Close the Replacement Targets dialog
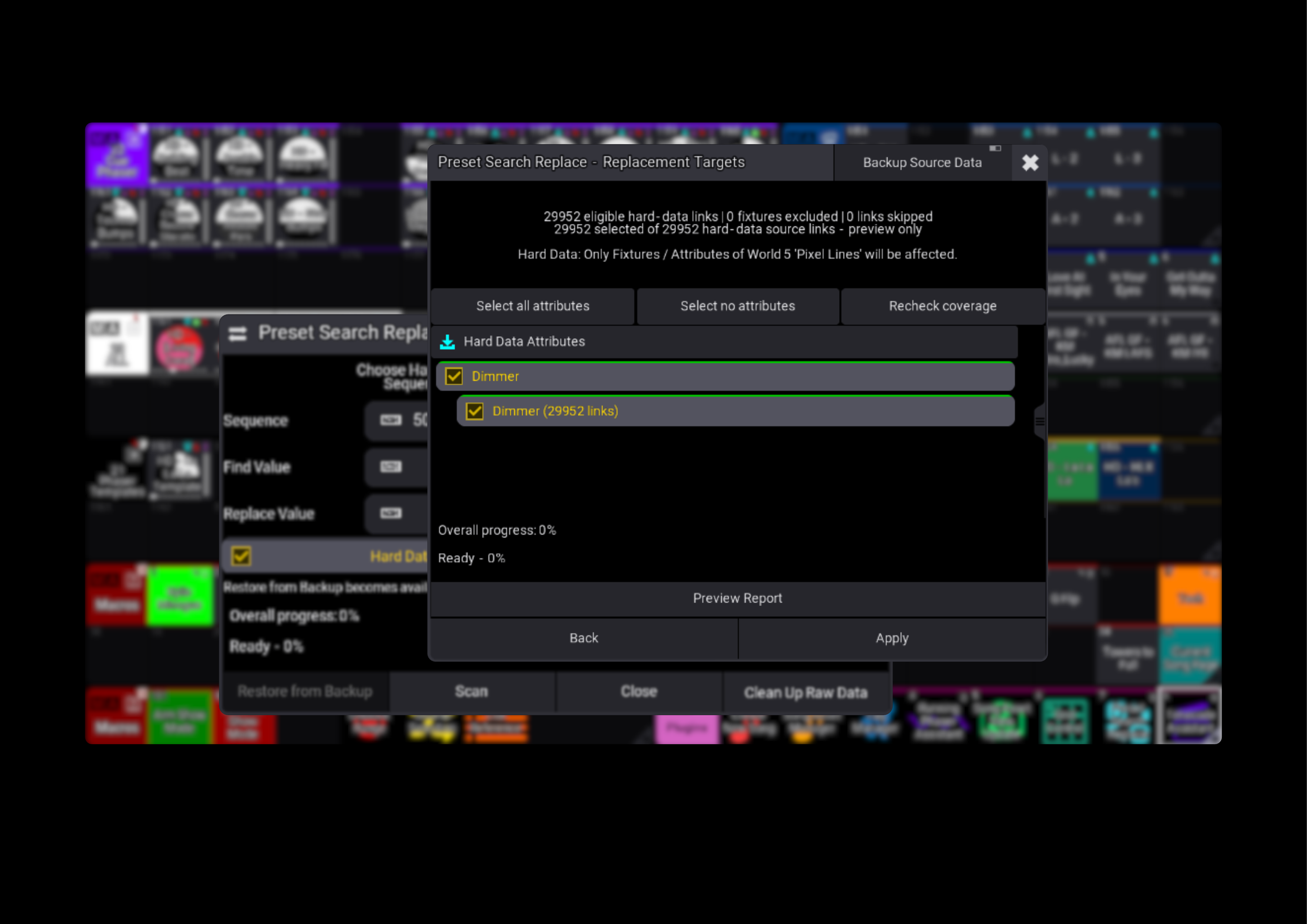Screen dimensions: 1307x924 click(1030, 163)
